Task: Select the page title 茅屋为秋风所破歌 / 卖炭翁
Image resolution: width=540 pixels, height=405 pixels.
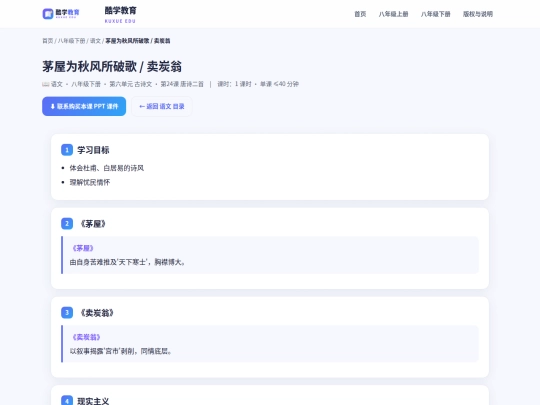Action: point(112,66)
